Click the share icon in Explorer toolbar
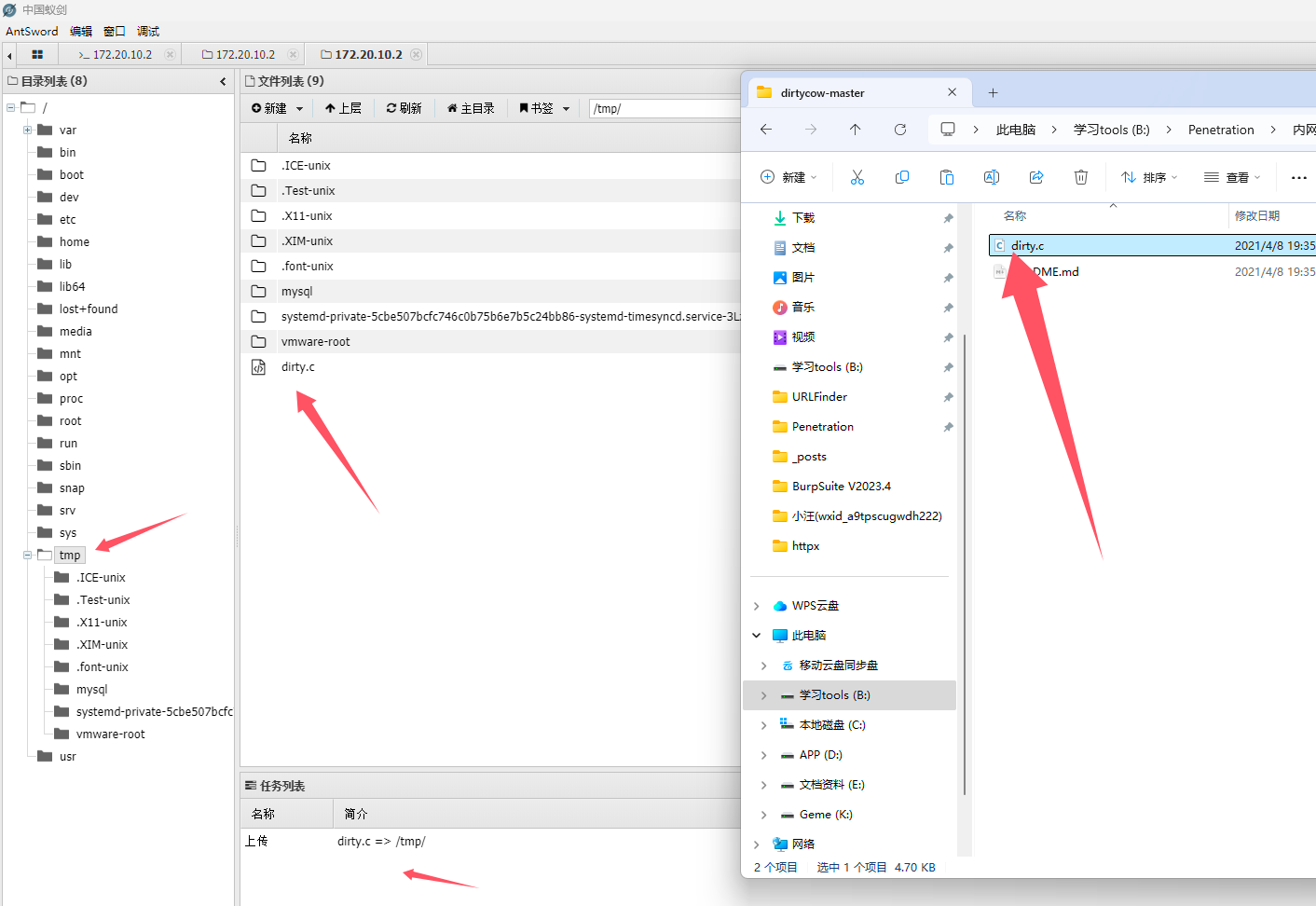 coord(1035,177)
